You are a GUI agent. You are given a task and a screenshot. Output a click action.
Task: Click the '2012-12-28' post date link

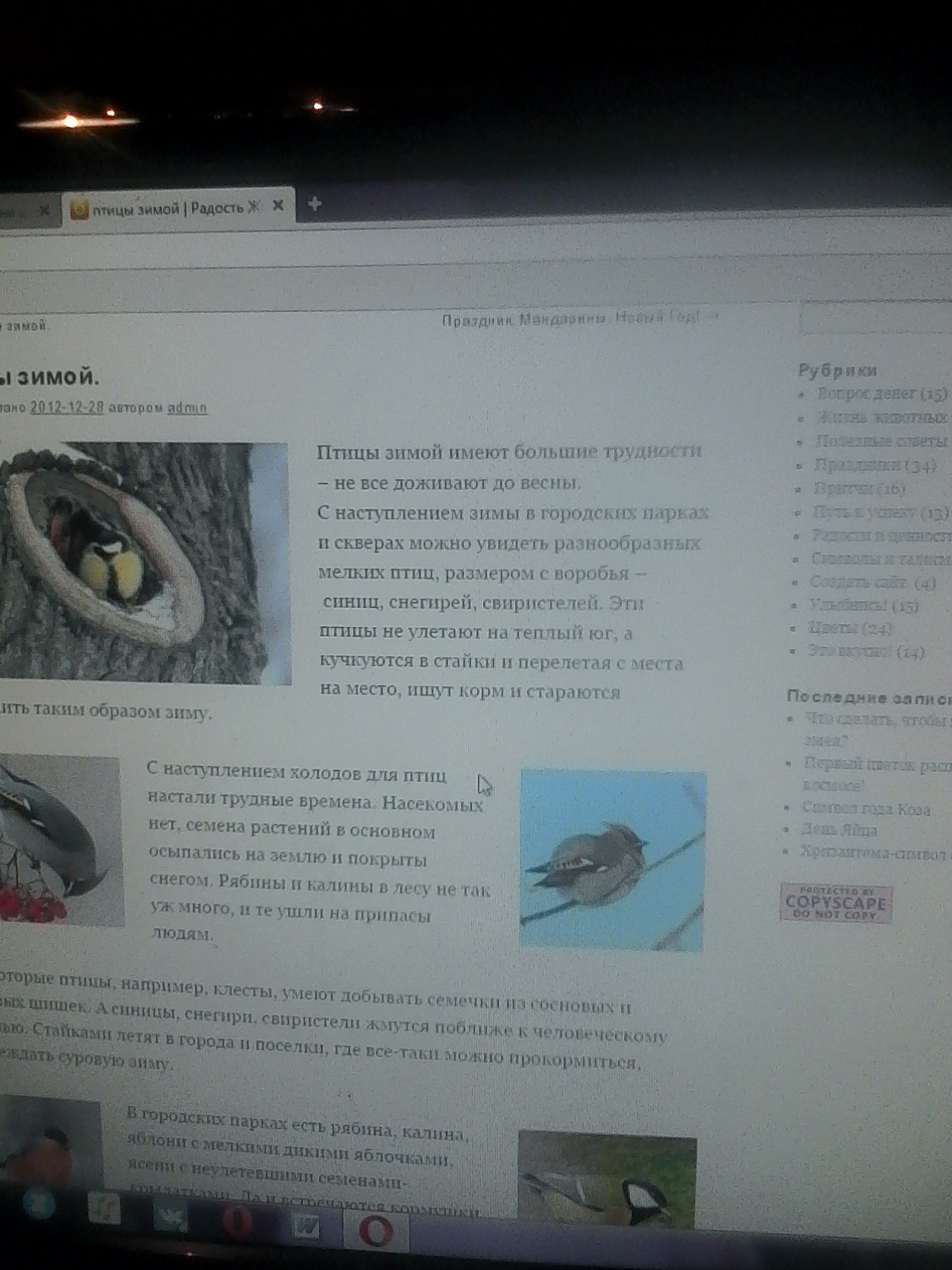[67, 406]
